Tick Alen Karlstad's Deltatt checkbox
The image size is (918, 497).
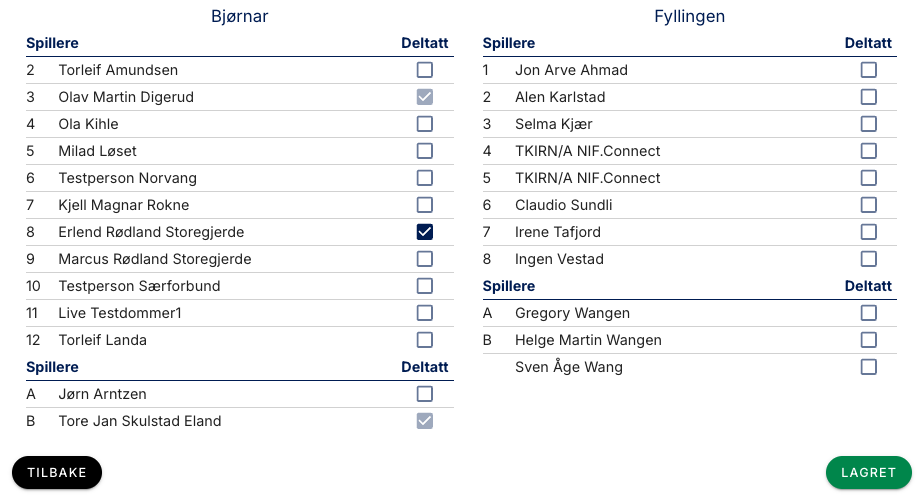pyautogui.click(x=869, y=97)
